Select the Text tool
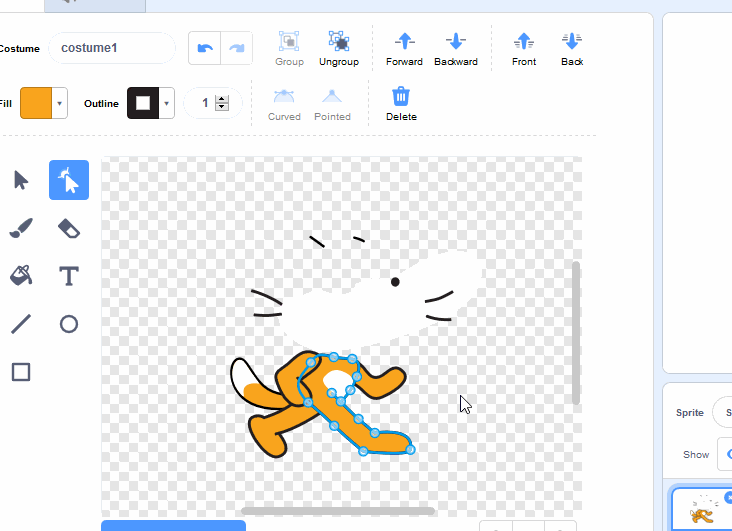732x531 pixels. pos(69,276)
